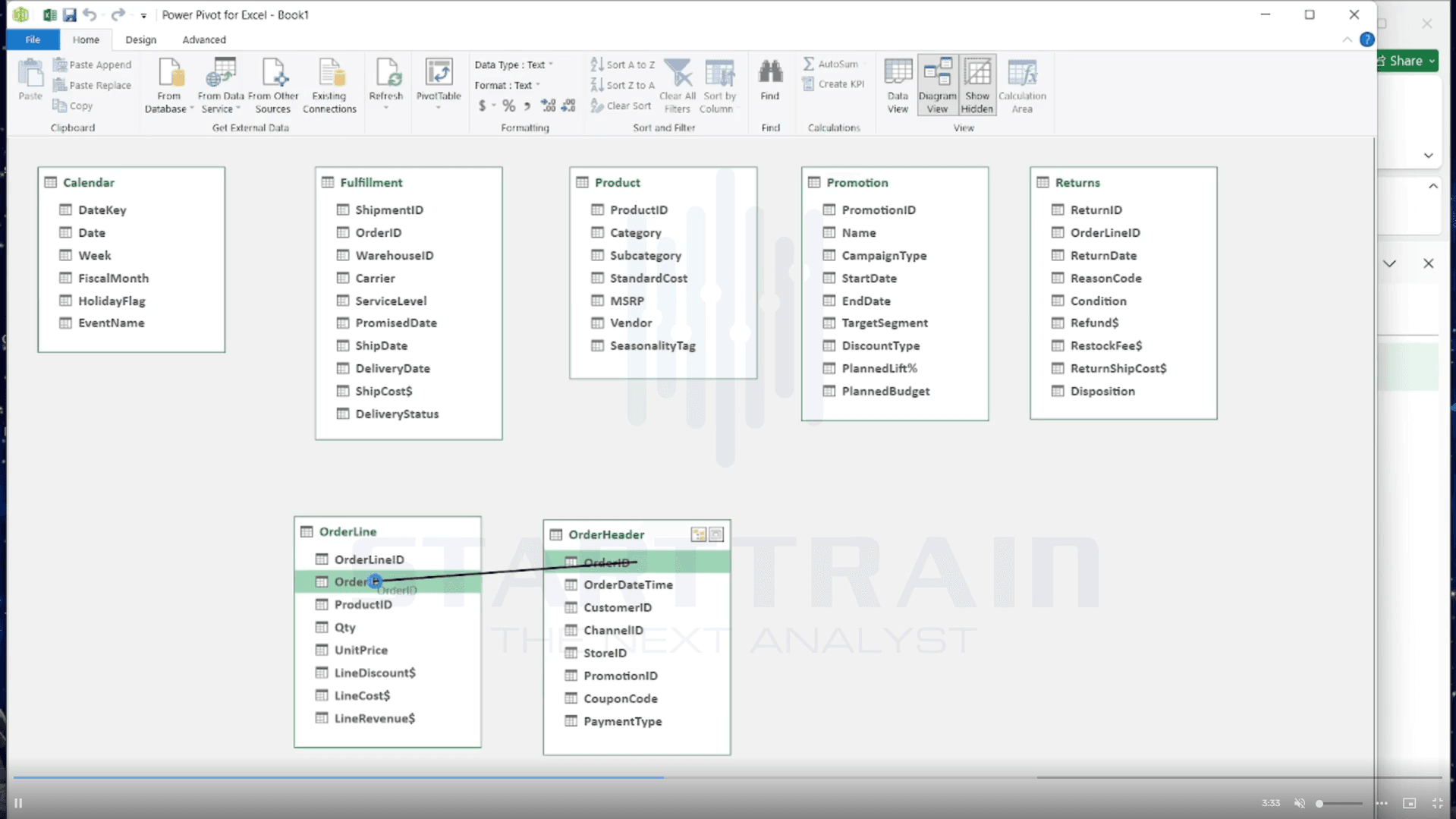Expand the Share button dropdown
Image resolution: width=1456 pixels, height=819 pixels.
(1432, 61)
